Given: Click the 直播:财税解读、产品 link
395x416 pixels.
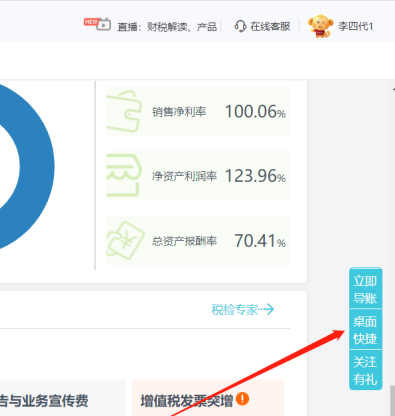Looking at the screenshot, I should click(167, 27).
